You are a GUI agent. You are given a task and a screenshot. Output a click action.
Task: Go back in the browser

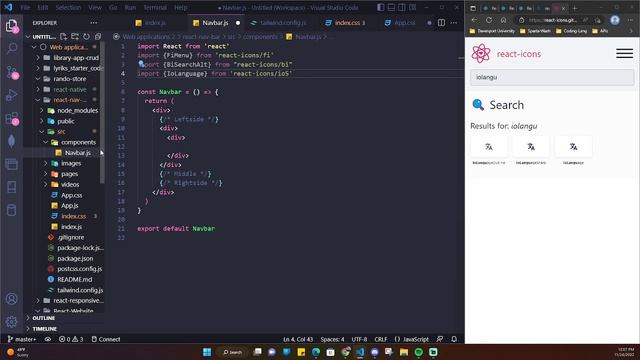(x=474, y=20)
